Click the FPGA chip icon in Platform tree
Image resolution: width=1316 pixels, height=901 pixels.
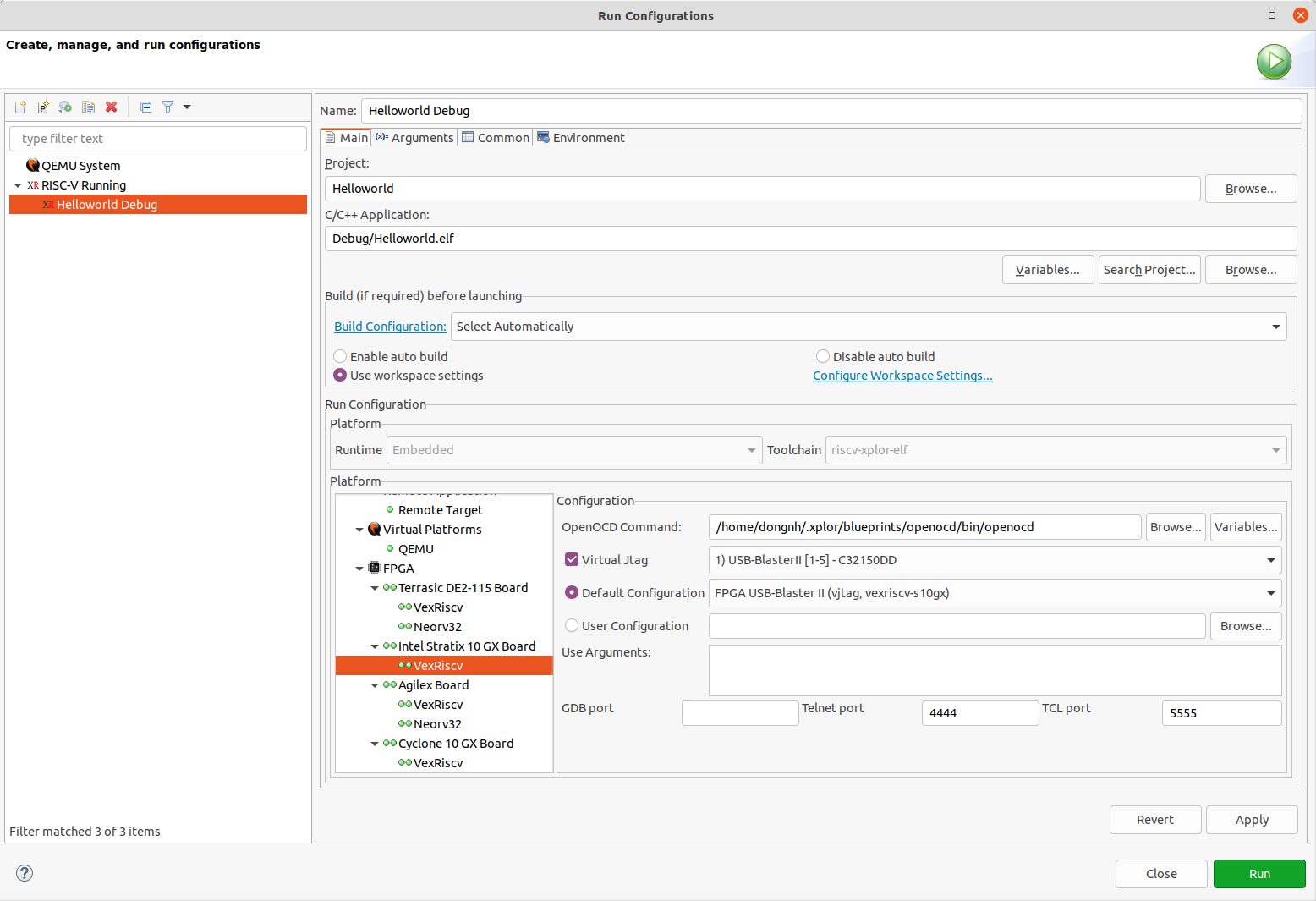pyautogui.click(x=375, y=568)
